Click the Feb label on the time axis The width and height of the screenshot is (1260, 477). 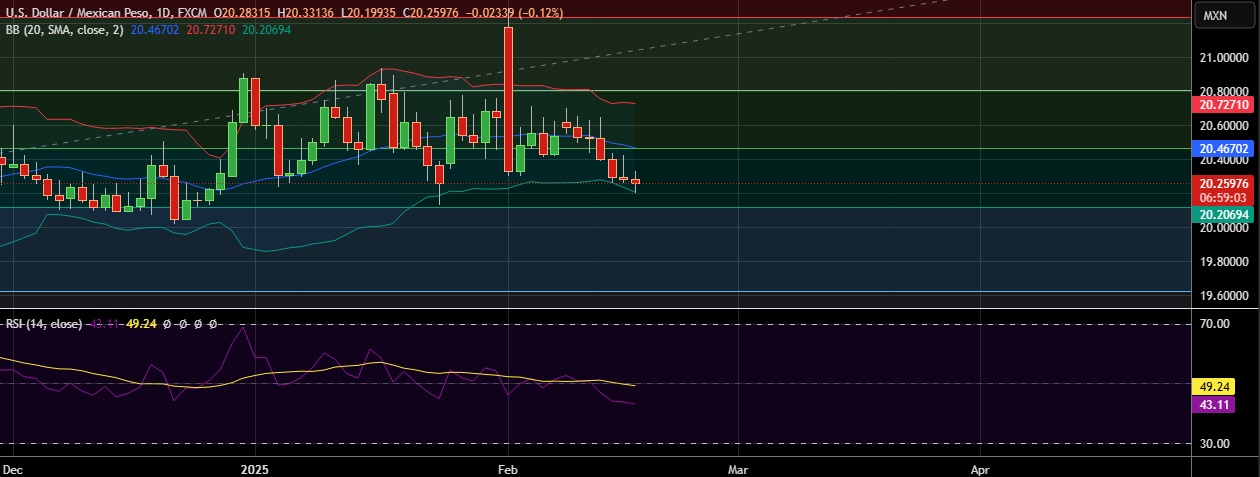(508, 468)
